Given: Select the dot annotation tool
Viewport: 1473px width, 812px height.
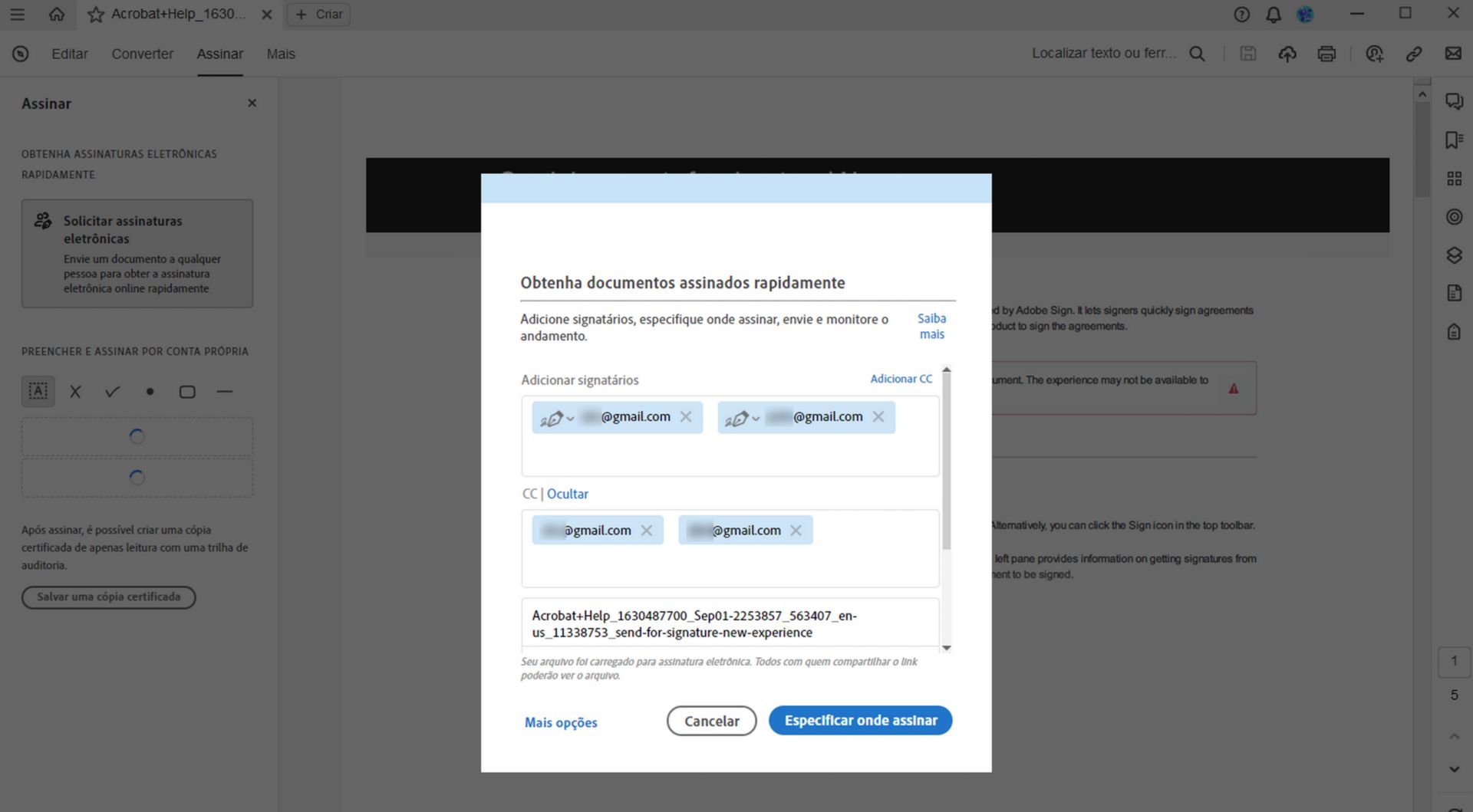Looking at the screenshot, I should (x=149, y=391).
